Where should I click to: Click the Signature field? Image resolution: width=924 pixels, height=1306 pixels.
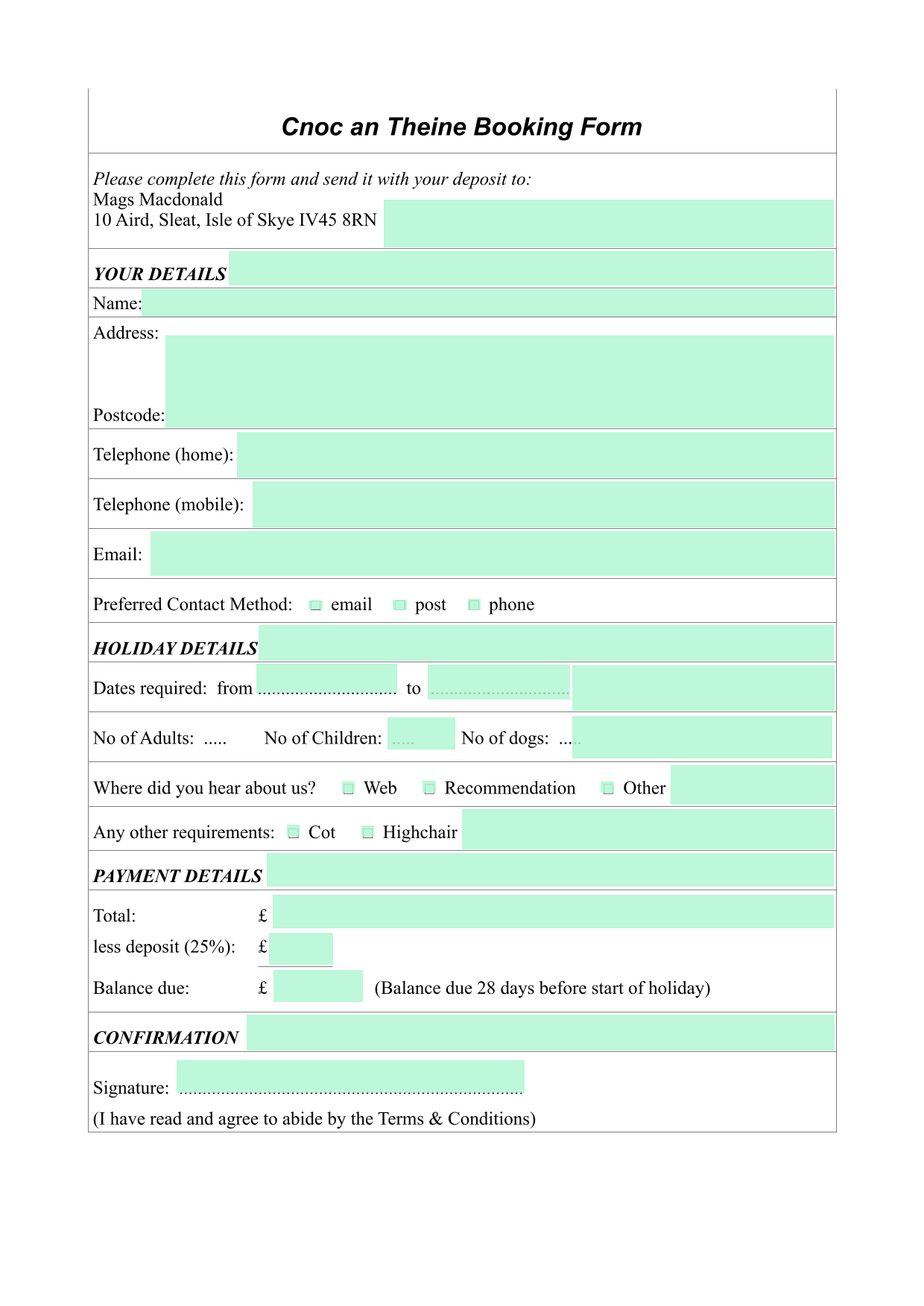350,1077
